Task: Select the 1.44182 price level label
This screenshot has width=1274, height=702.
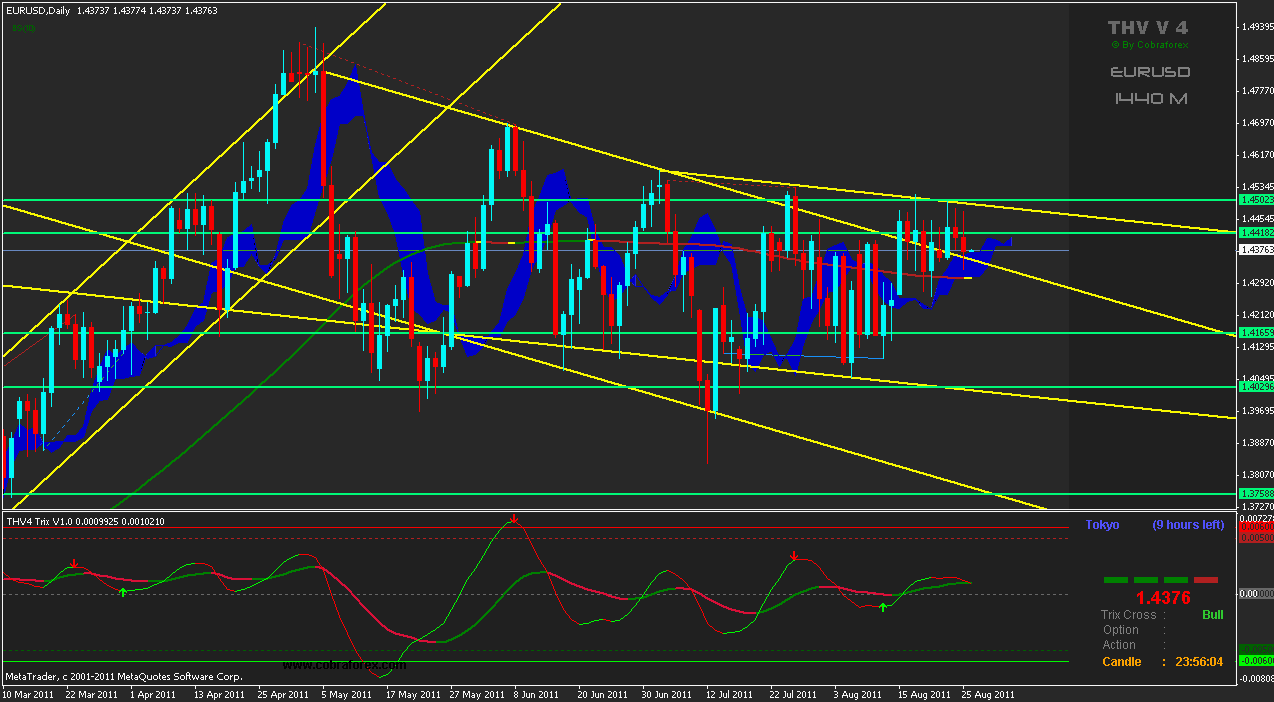Action: 1255,233
